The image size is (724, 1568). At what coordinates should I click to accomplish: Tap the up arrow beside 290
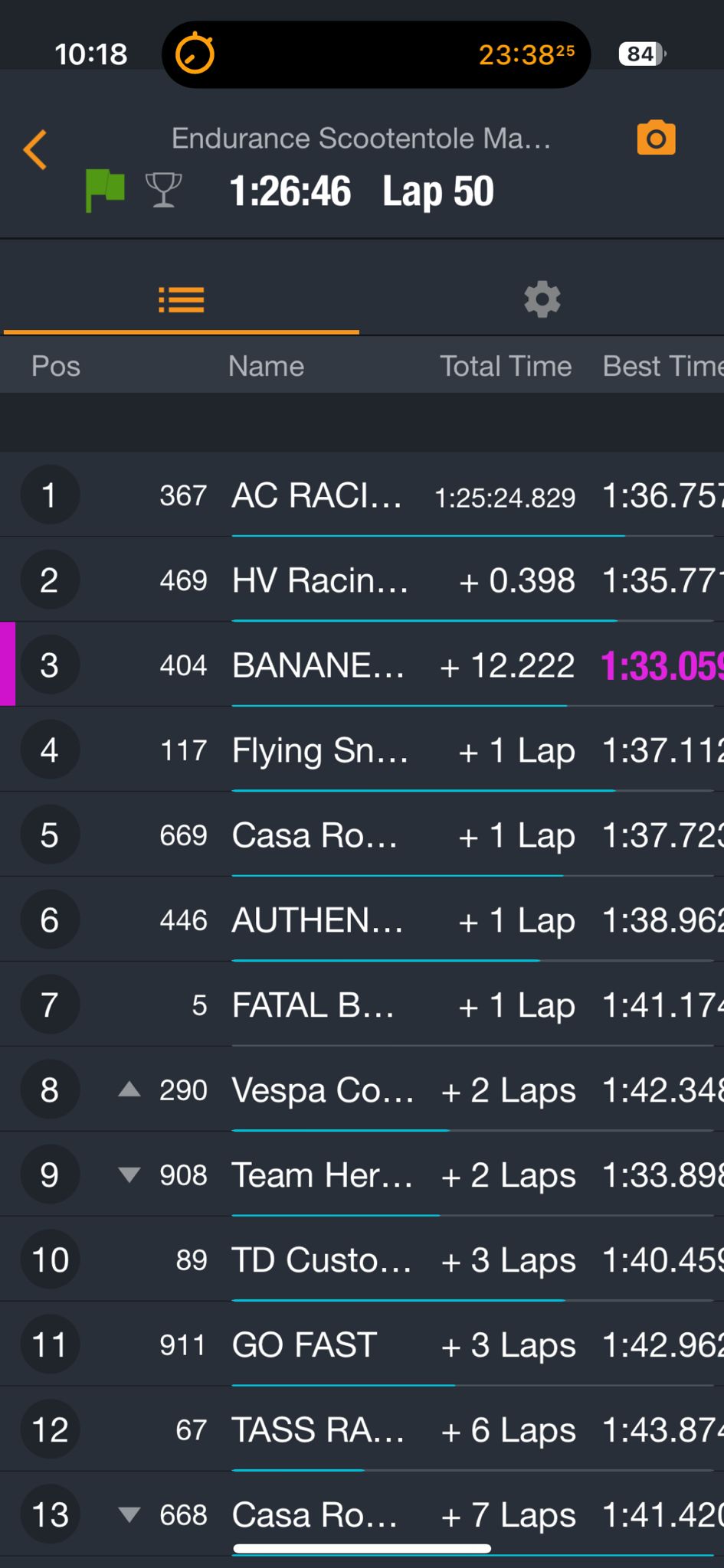click(x=129, y=1089)
